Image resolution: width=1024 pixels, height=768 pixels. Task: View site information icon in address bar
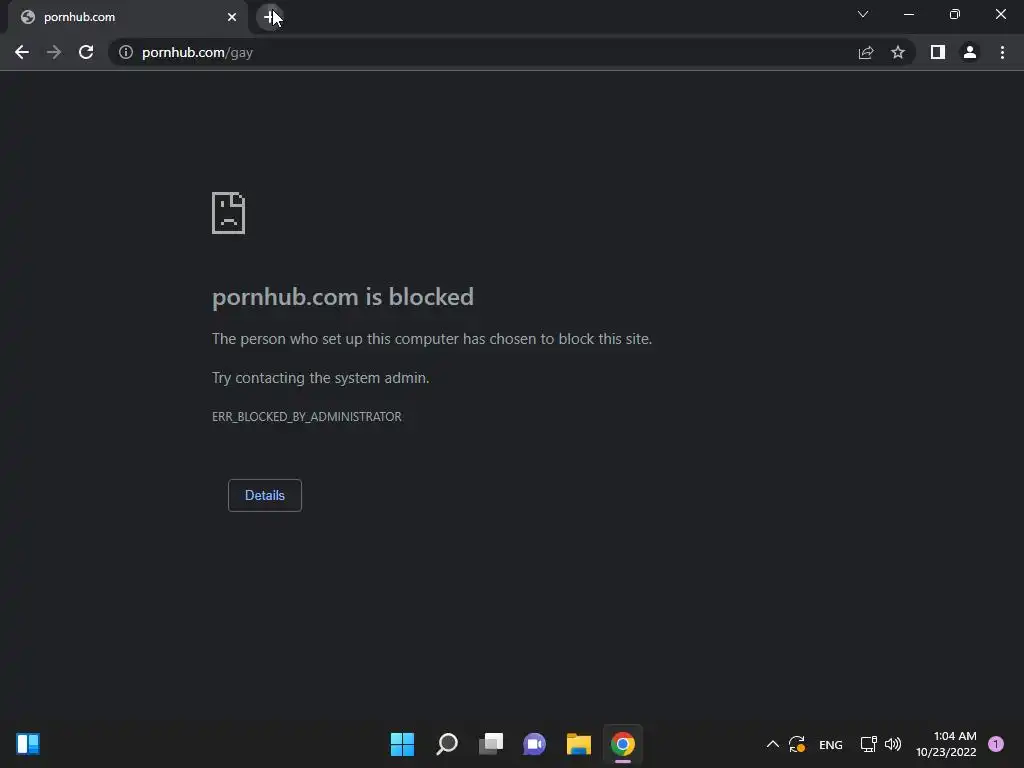point(125,52)
